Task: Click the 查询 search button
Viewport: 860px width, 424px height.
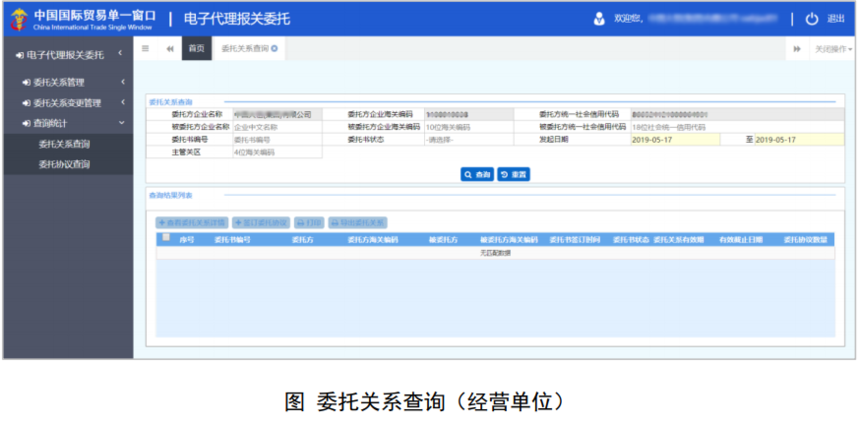Action: coord(477,174)
